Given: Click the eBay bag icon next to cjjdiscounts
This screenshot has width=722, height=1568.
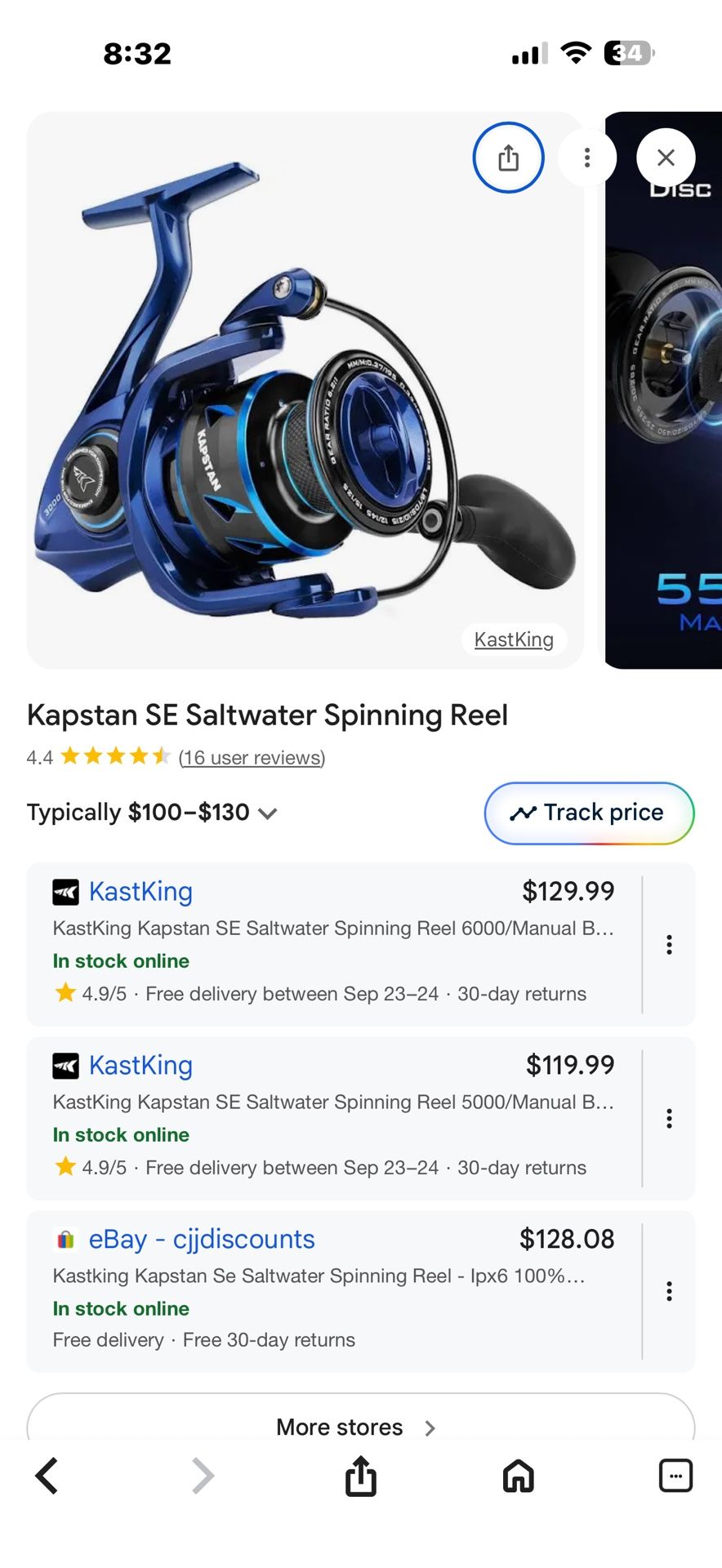Looking at the screenshot, I should pyautogui.click(x=65, y=1239).
